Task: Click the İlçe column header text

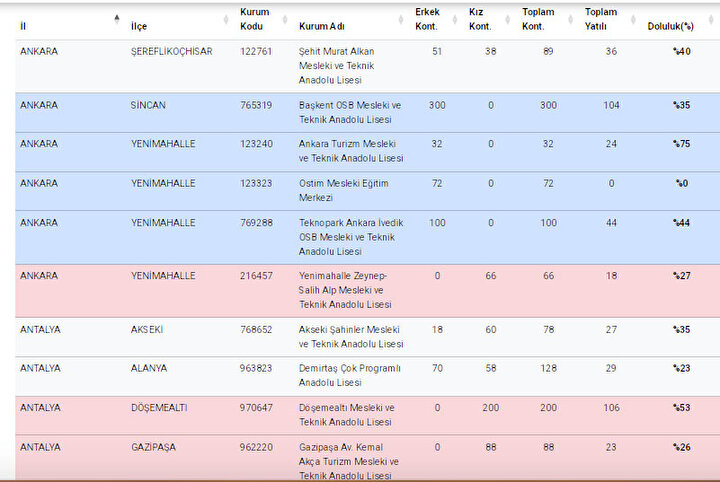Action: [139, 26]
